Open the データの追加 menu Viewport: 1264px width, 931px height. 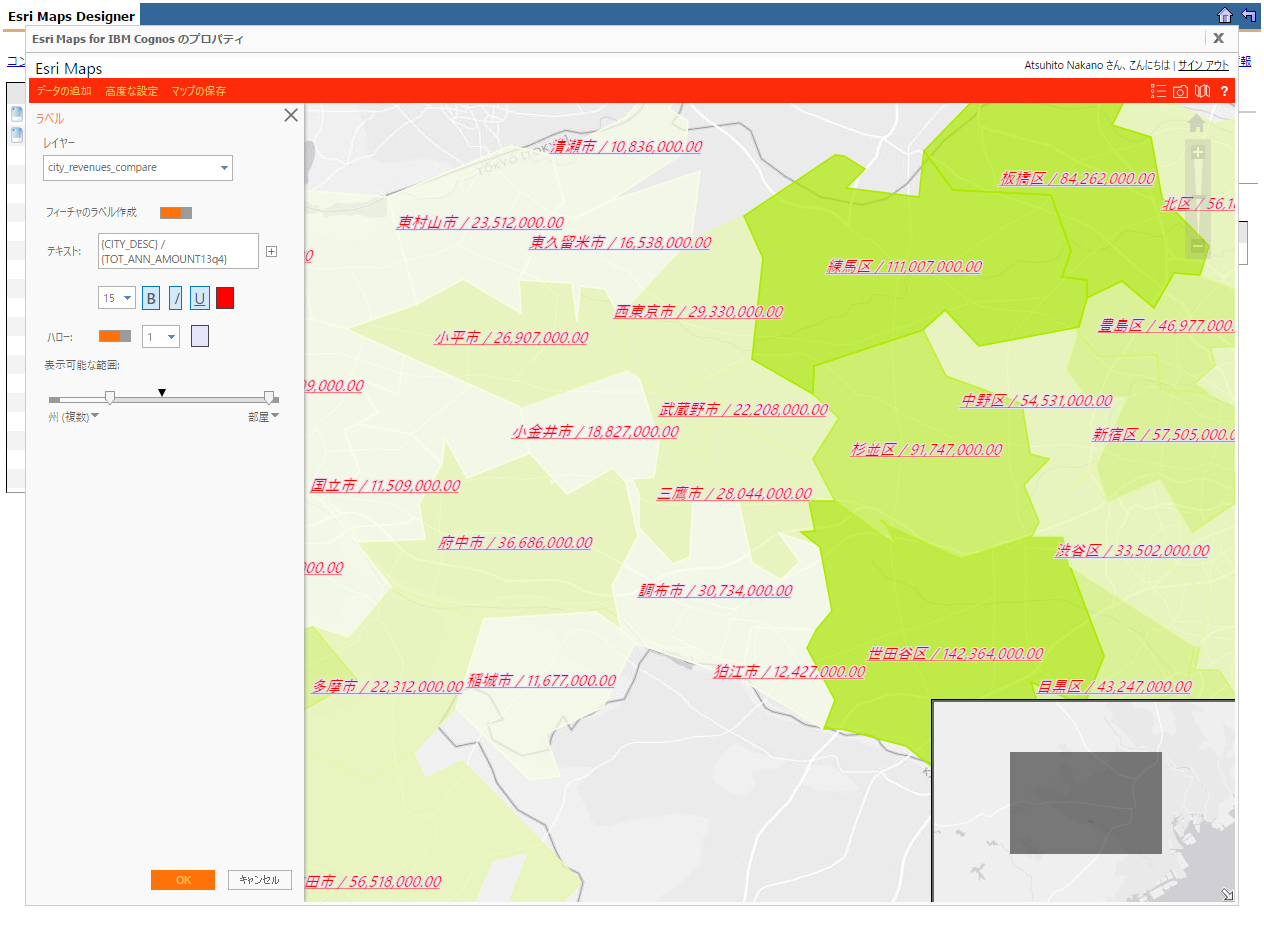click(64, 91)
